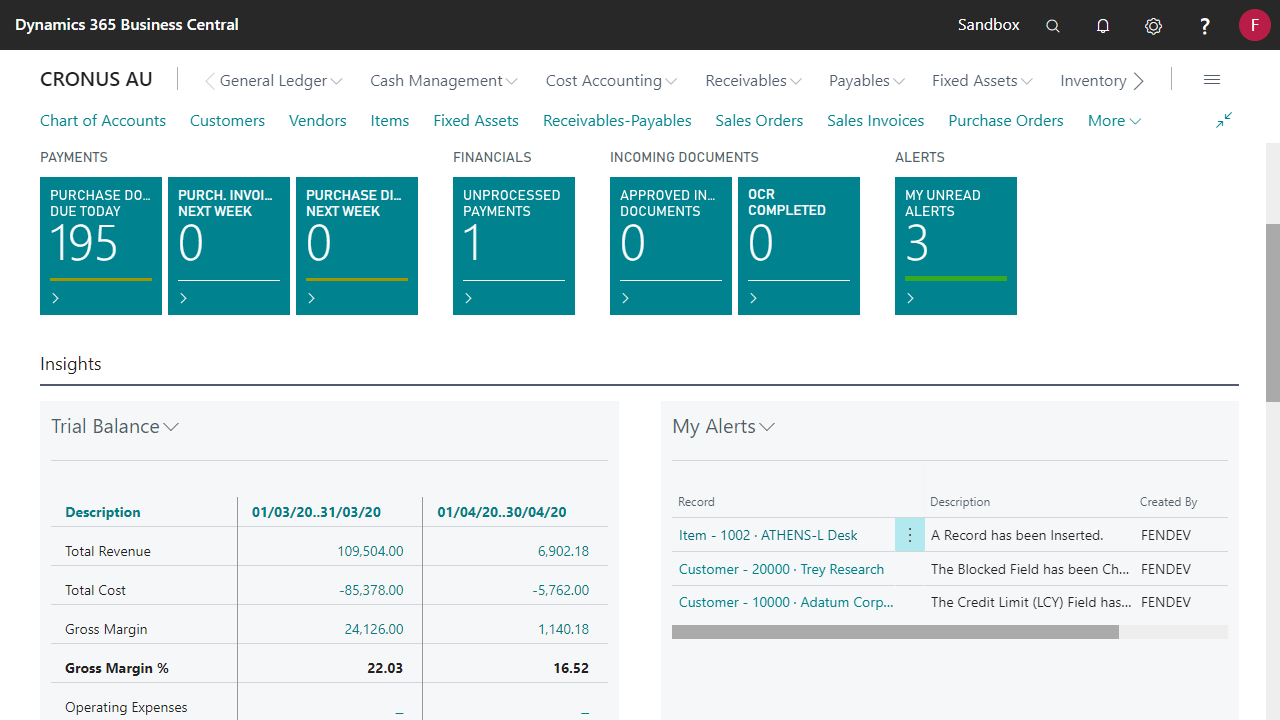Viewport: 1280px width, 720px height.
Task: Click Operating Expenses row label
Action: [126, 707]
